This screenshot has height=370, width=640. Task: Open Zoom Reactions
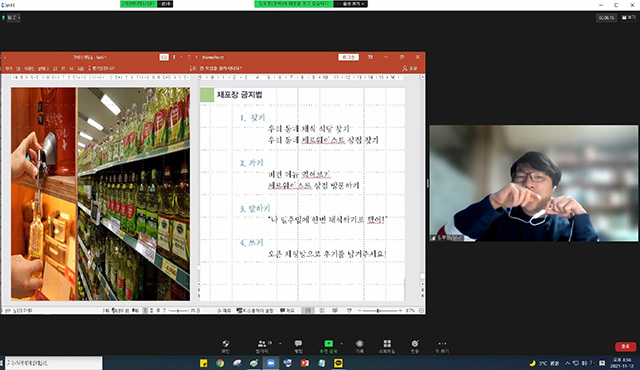coord(415,346)
